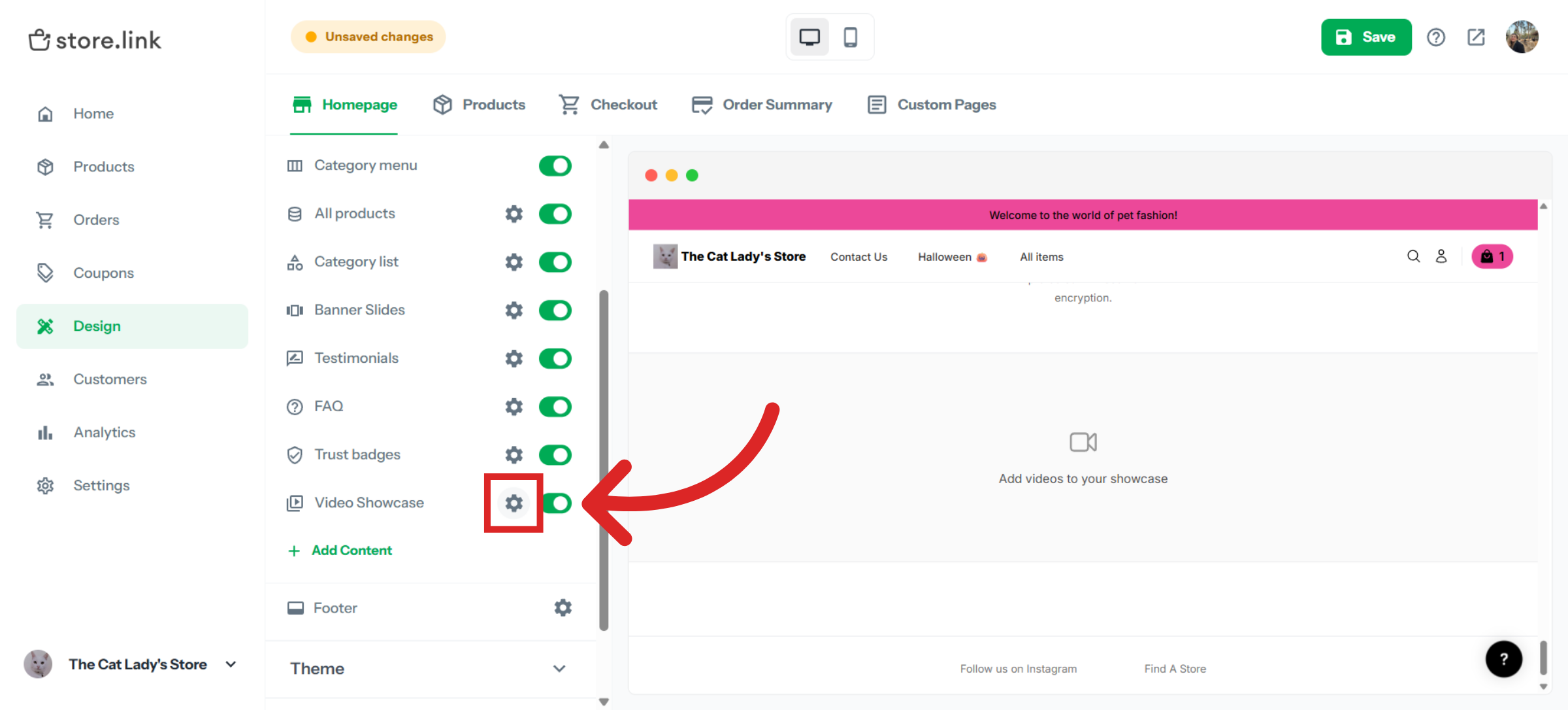Image resolution: width=1568 pixels, height=710 pixels.
Task: Open settings gear for FAQ section
Action: (514, 407)
